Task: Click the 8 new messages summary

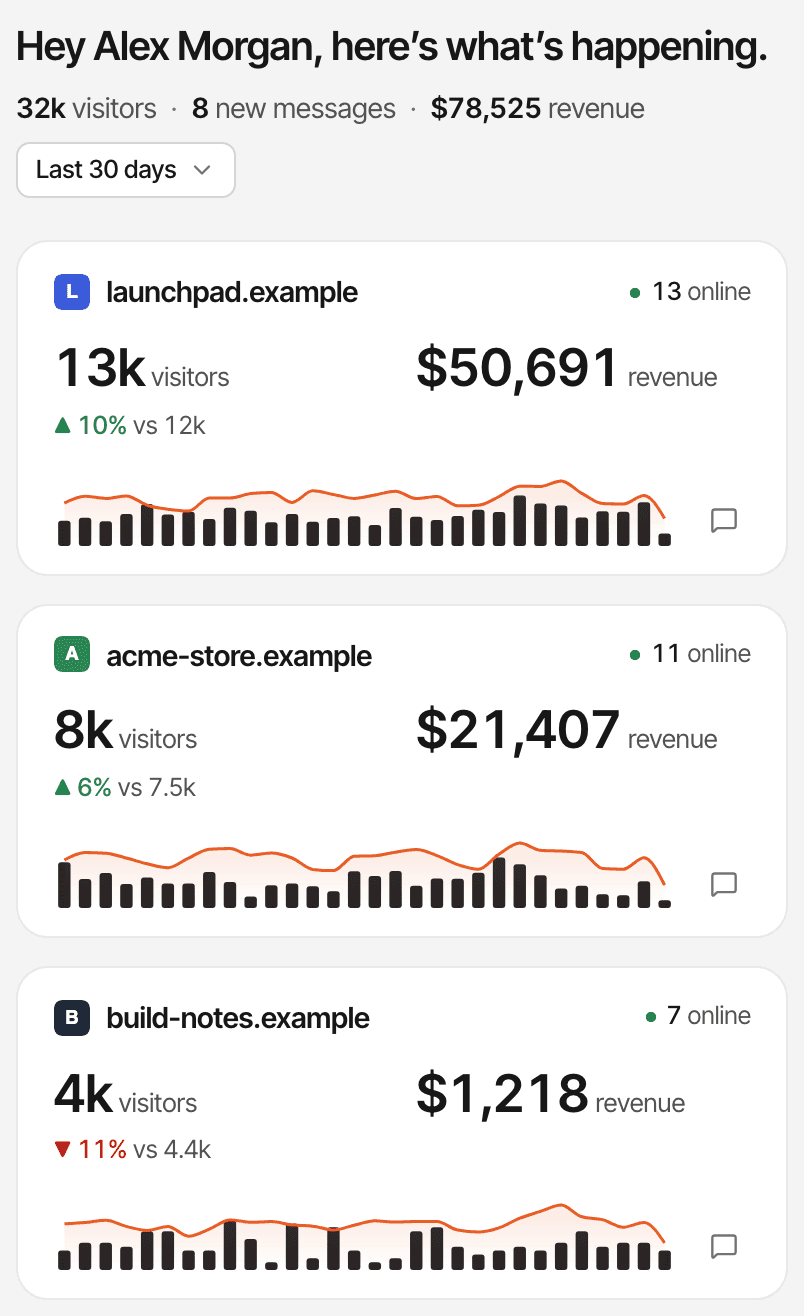Action: [x=294, y=108]
